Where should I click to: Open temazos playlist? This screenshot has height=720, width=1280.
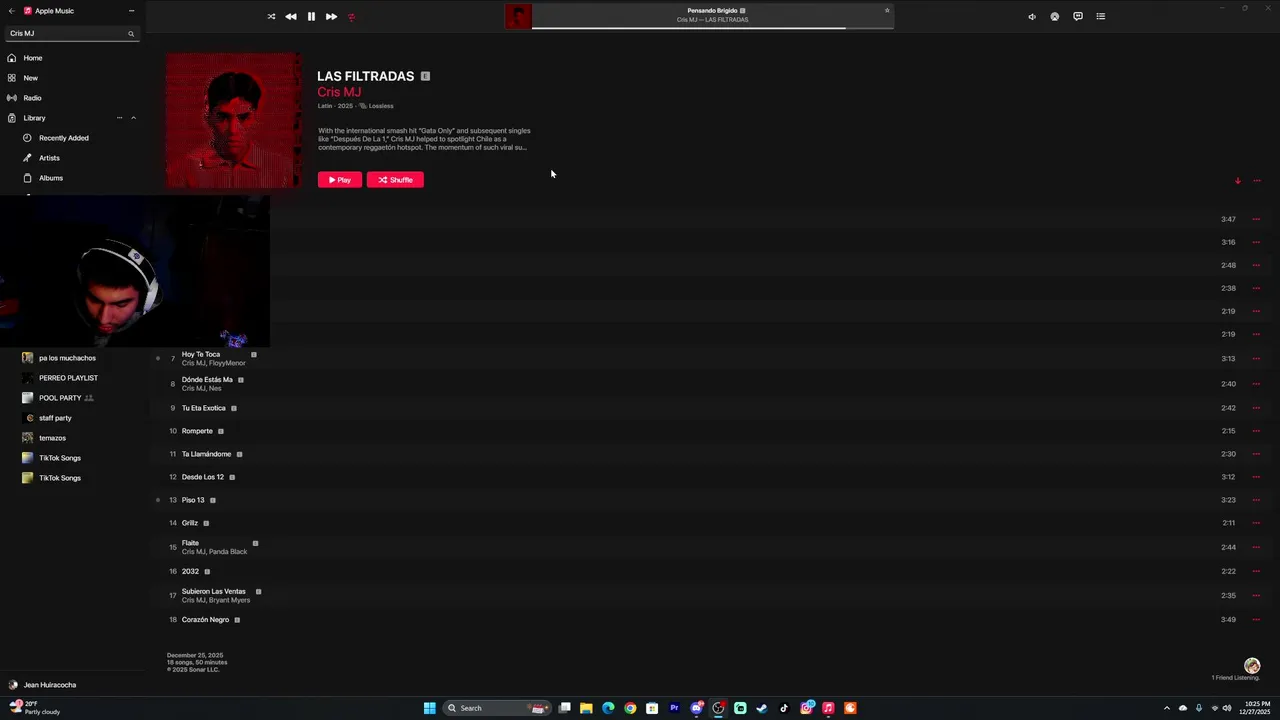52,438
